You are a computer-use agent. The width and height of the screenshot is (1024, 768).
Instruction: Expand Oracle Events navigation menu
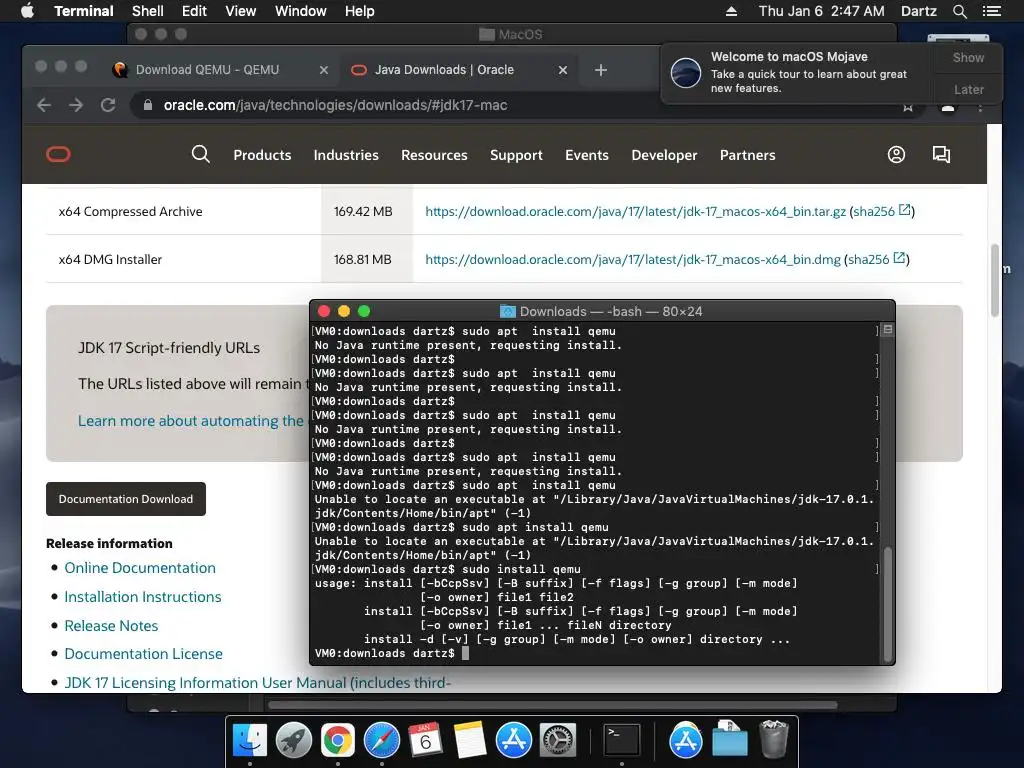[586, 155]
